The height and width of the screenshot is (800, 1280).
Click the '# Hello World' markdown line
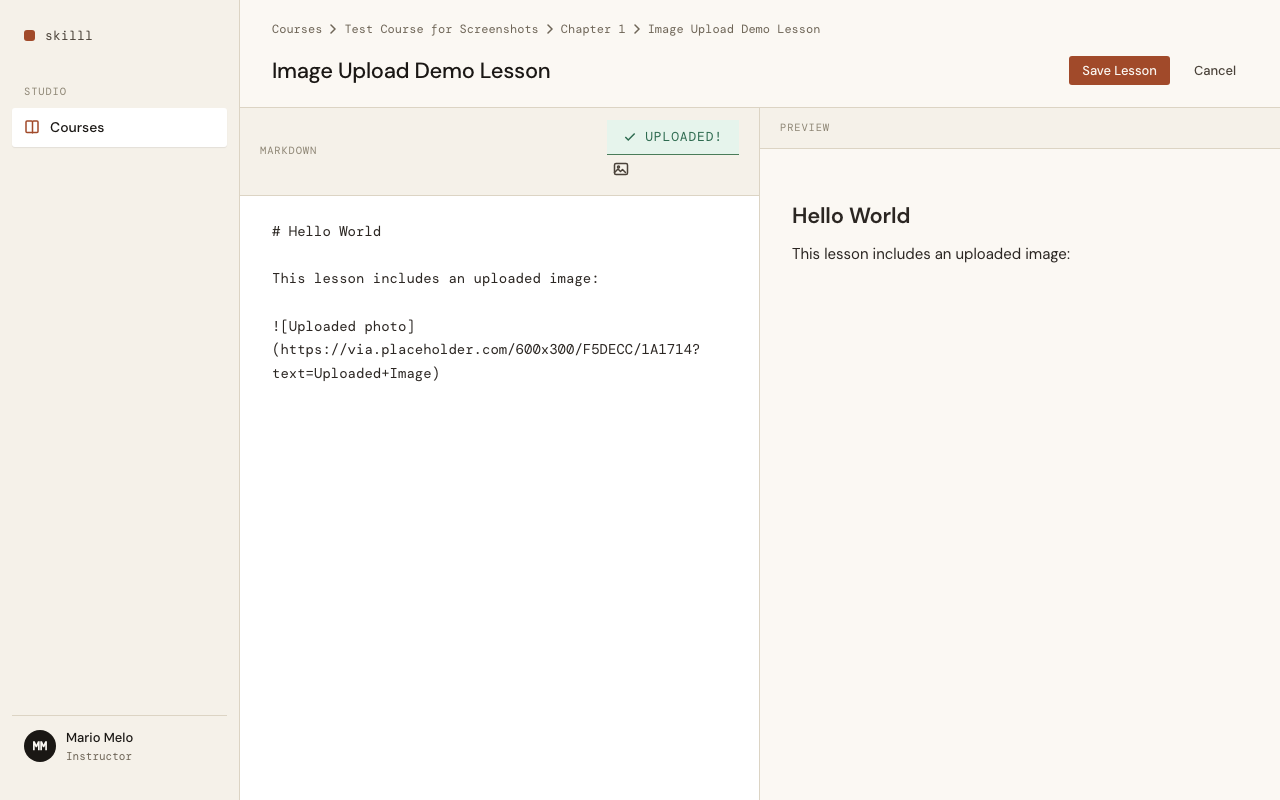tap(326, 231)
